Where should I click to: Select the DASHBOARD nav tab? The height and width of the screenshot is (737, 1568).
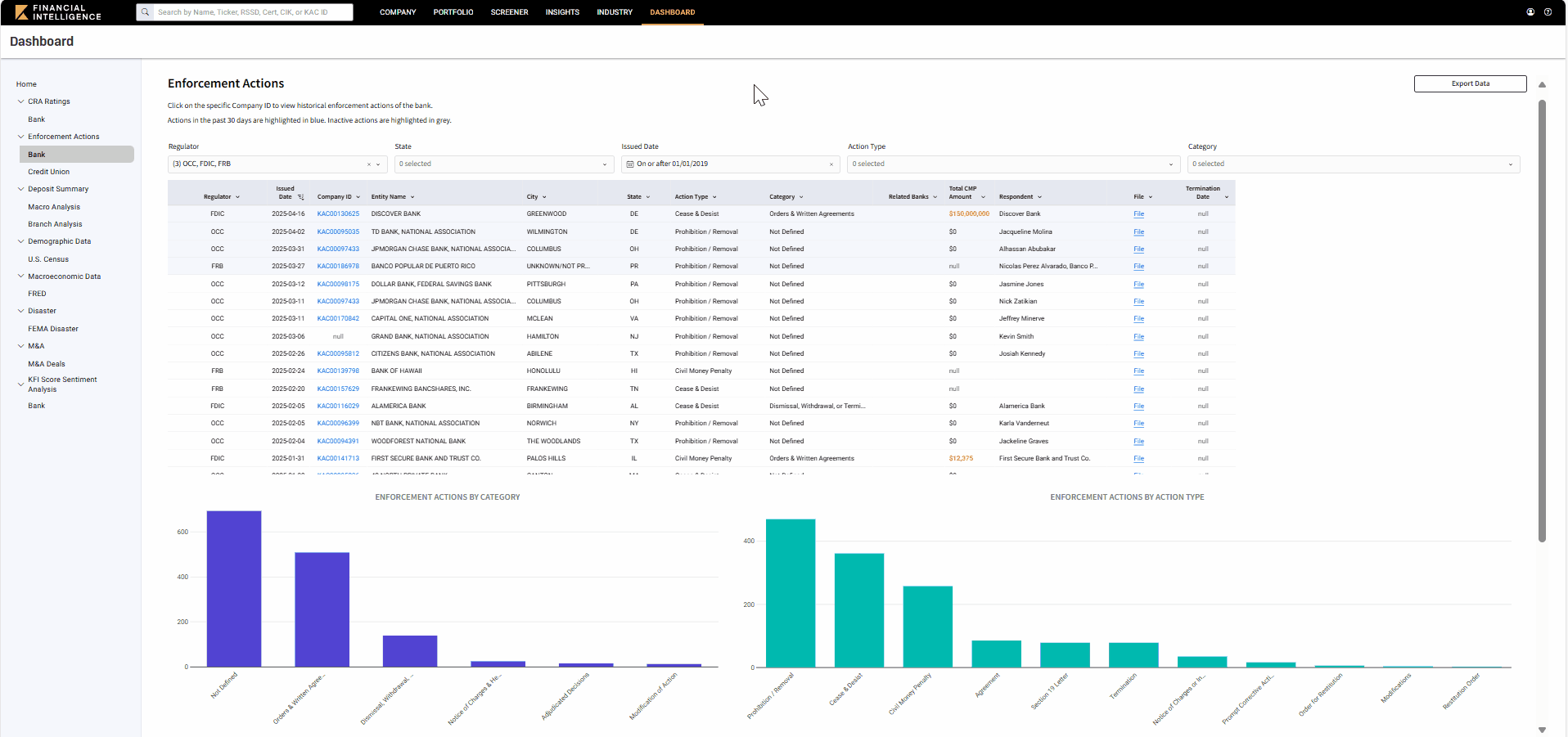(x=673, y=12)
